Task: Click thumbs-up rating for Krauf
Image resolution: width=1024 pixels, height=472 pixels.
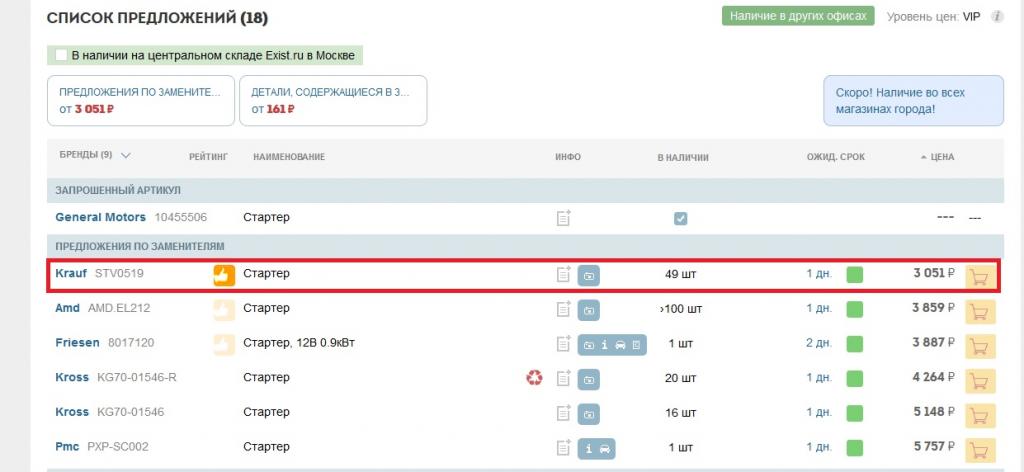Action: [224, 275]
